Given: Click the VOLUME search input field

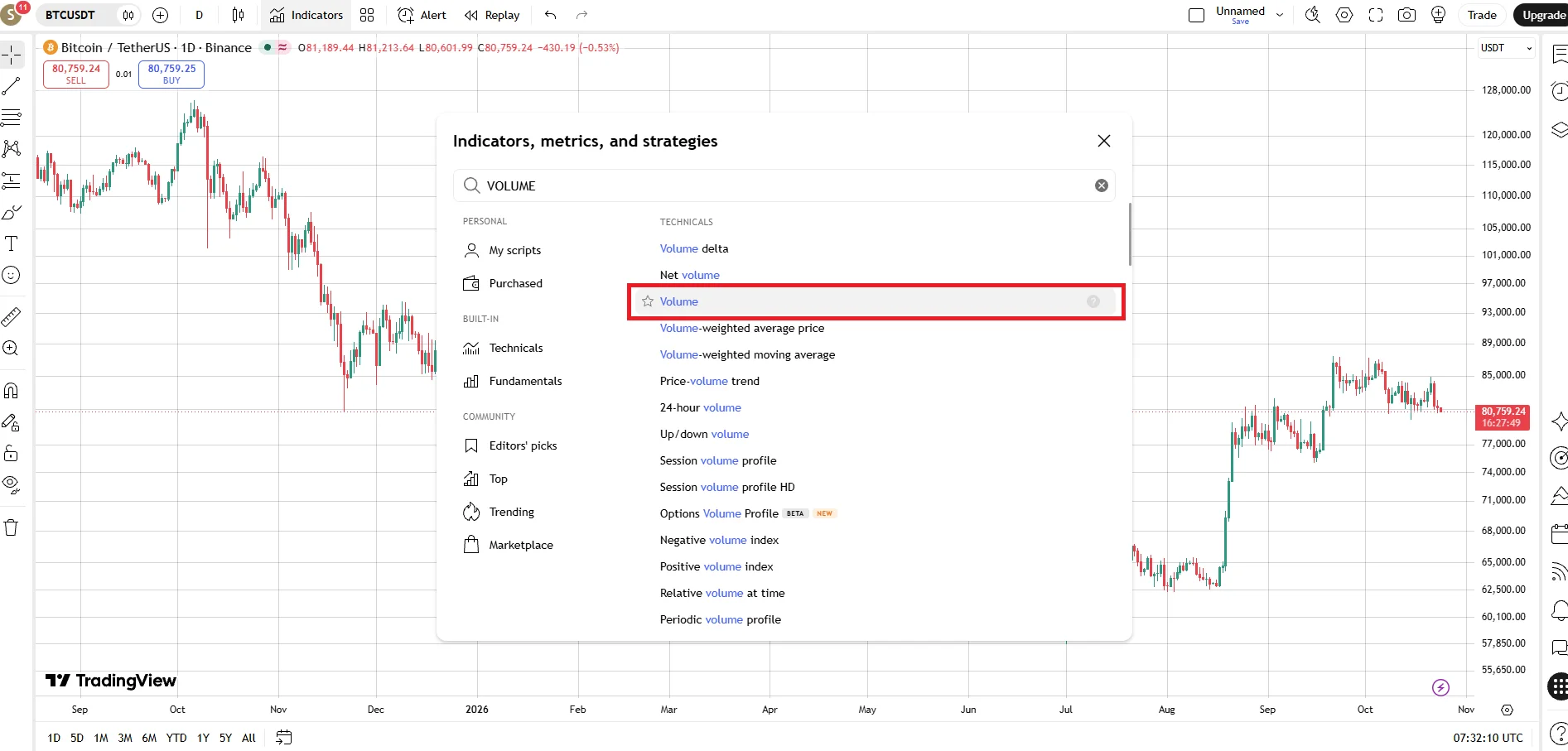Looking at the screenshot, I should (784, 185).
